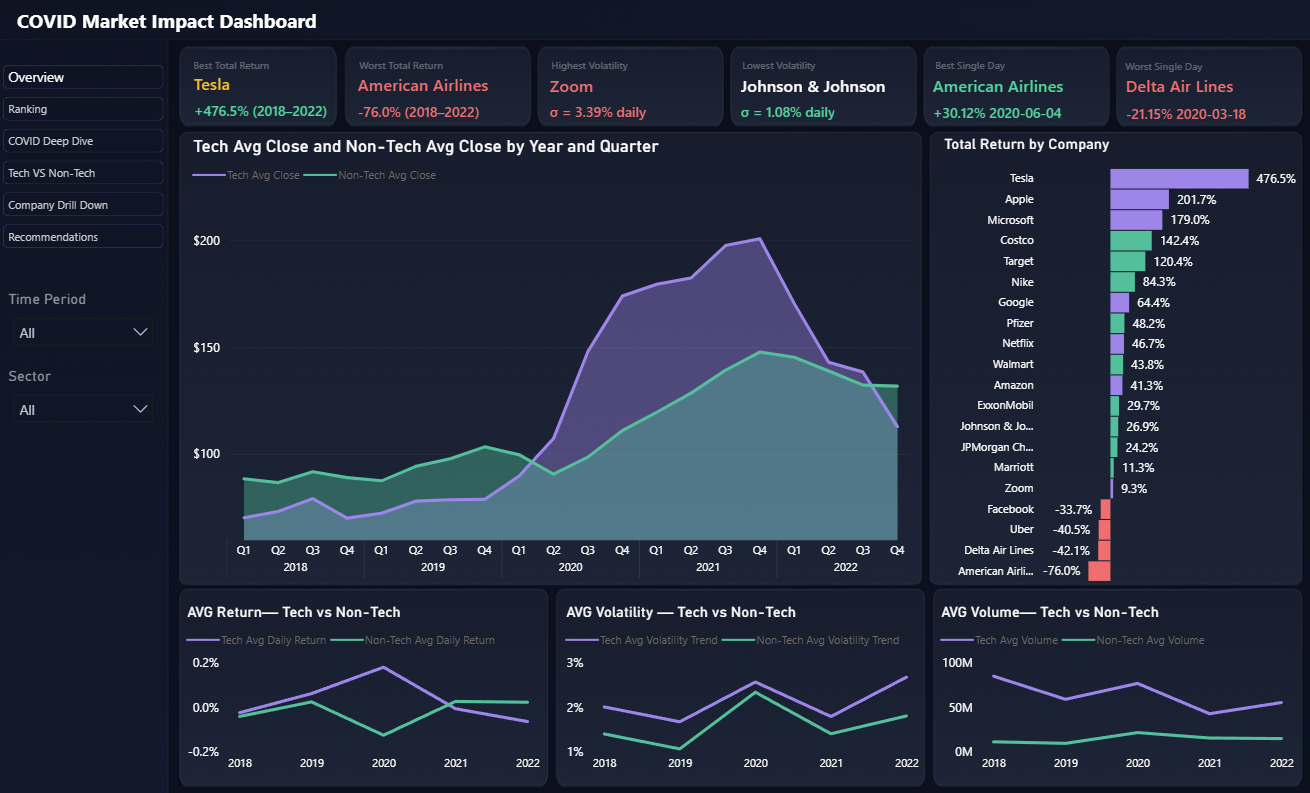Select the Nike return bar
This screenshot has width=1310, height=793.
(x=1122, y=282)
